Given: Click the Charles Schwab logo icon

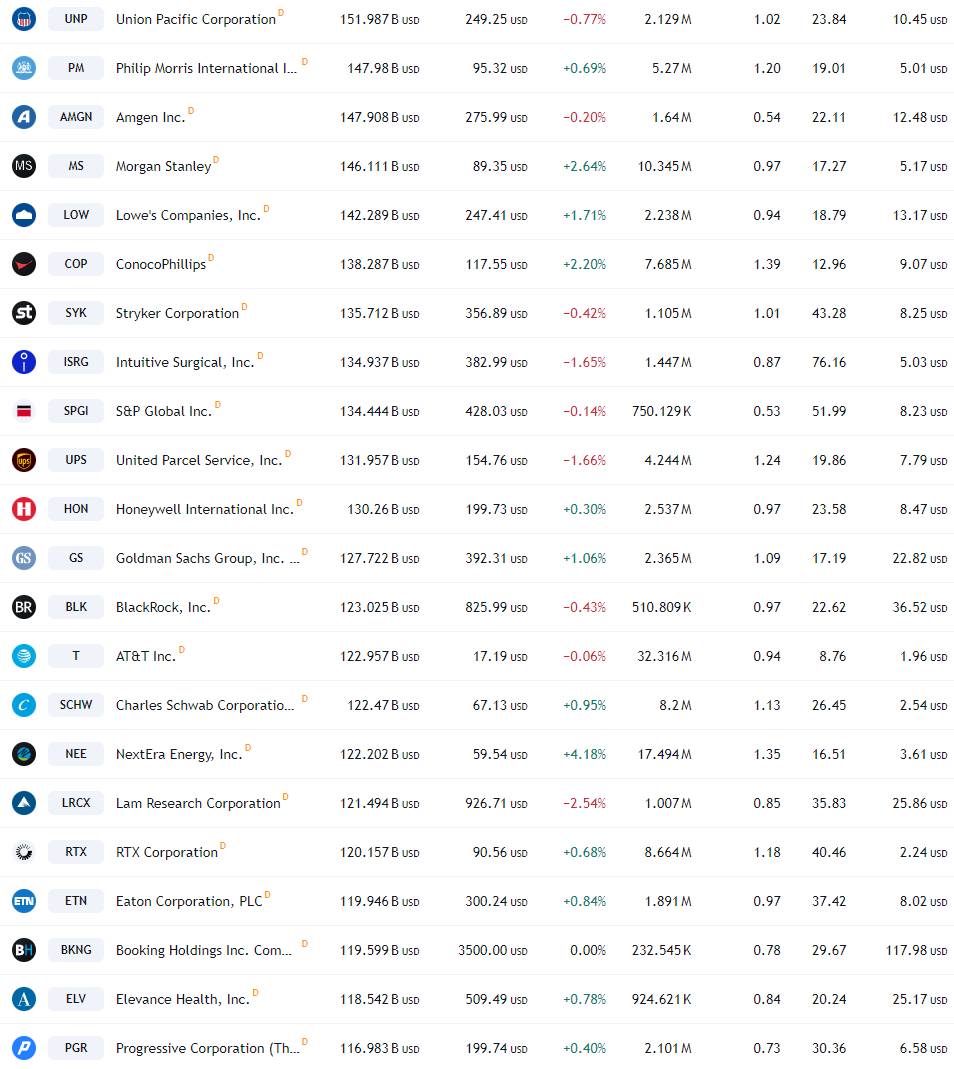Looking at the screenshot, I should click(24, 705).
